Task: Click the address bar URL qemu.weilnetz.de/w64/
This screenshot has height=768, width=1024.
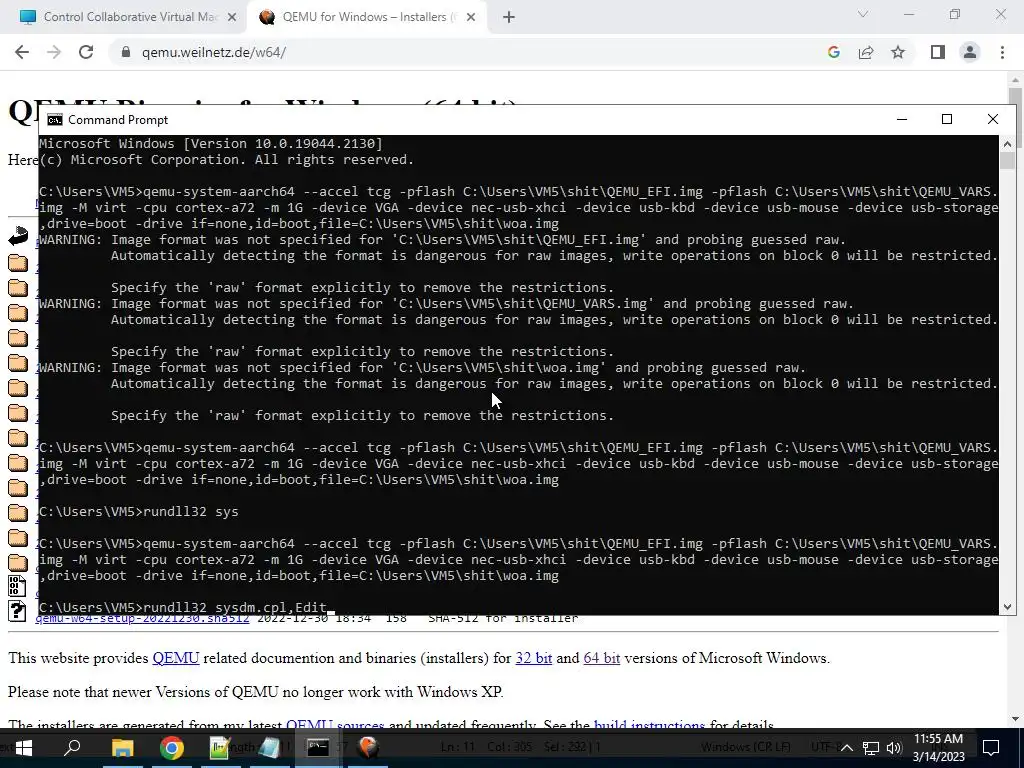Action: 214,52
